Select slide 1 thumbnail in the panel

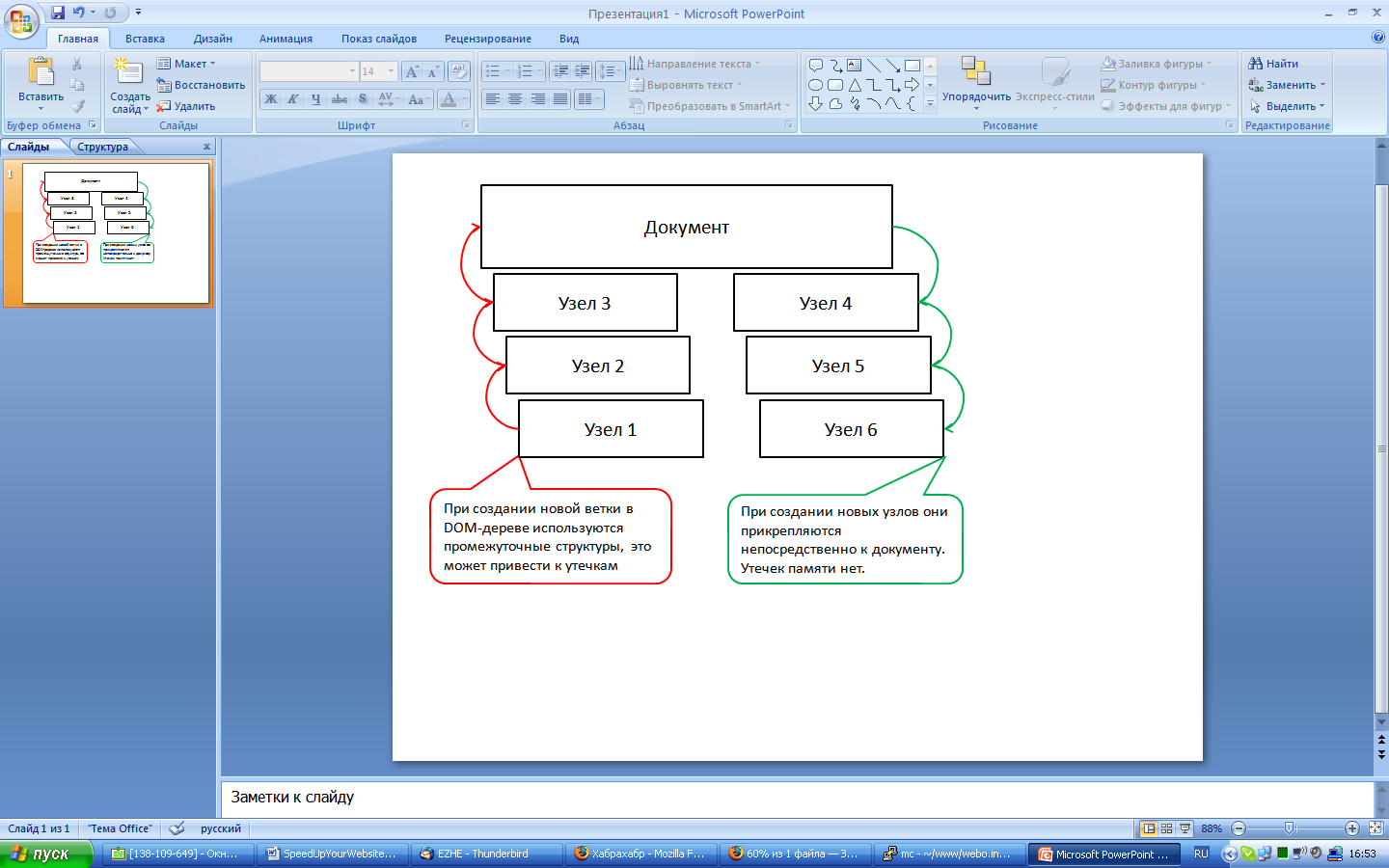(115, 232)
